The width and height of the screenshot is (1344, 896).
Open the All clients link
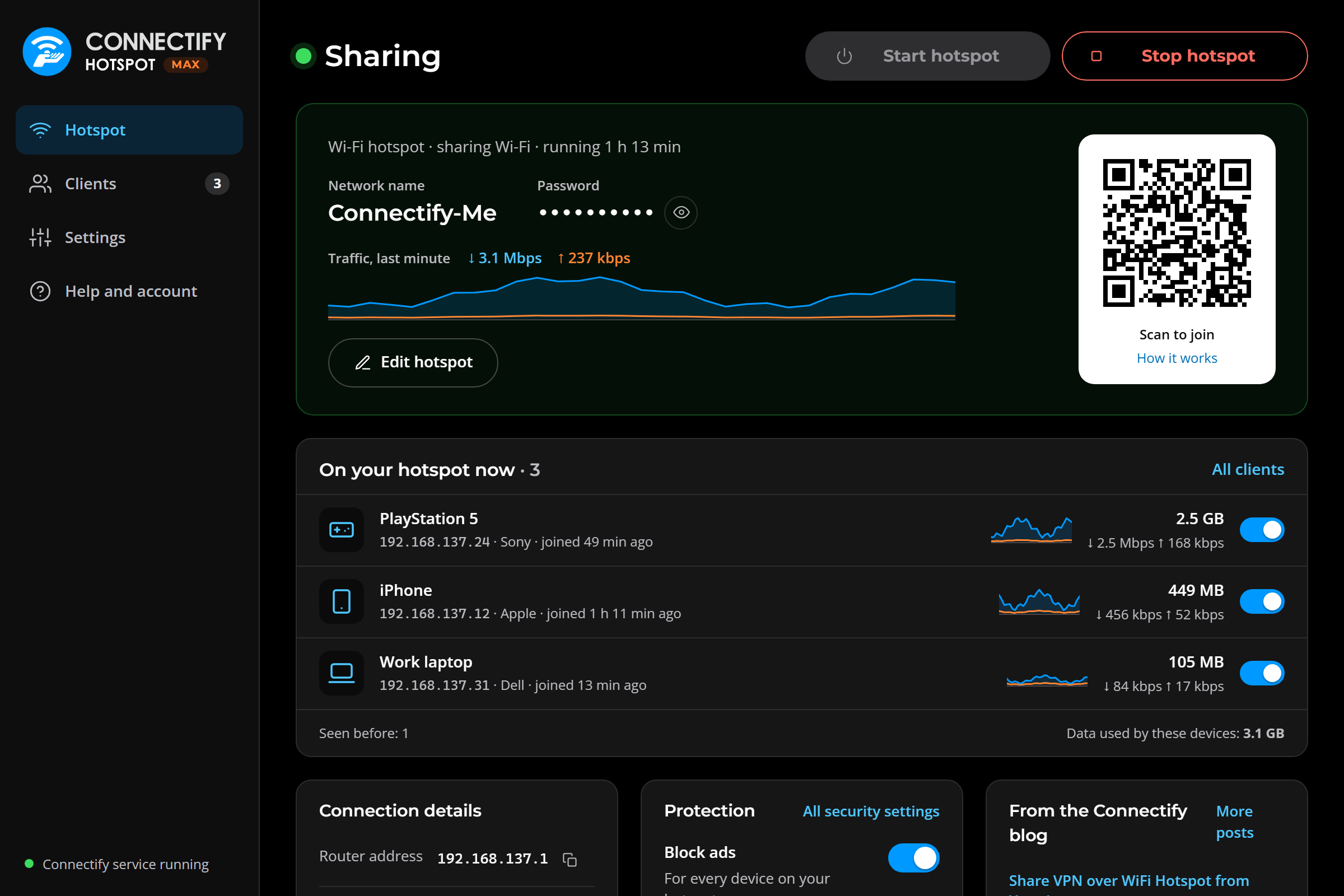(x=1248, y=470)
